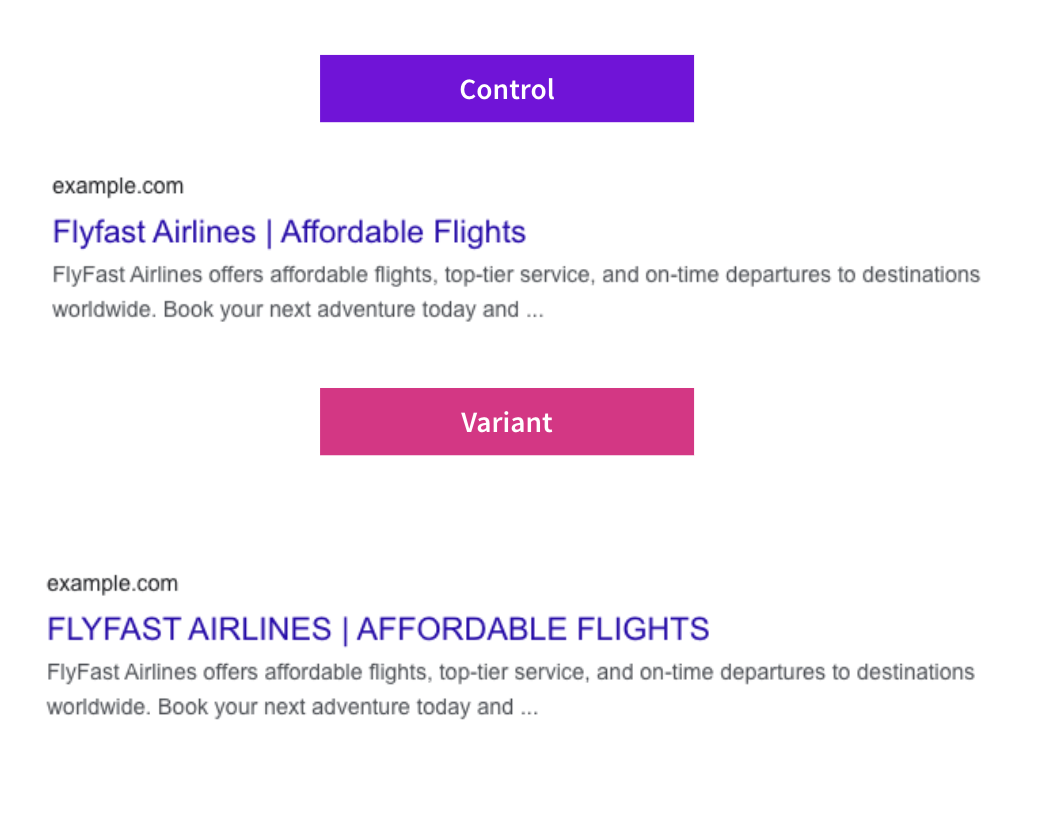Click 'AFFORDABLE FLIGHTS' in the Variant title

(533, 629)
